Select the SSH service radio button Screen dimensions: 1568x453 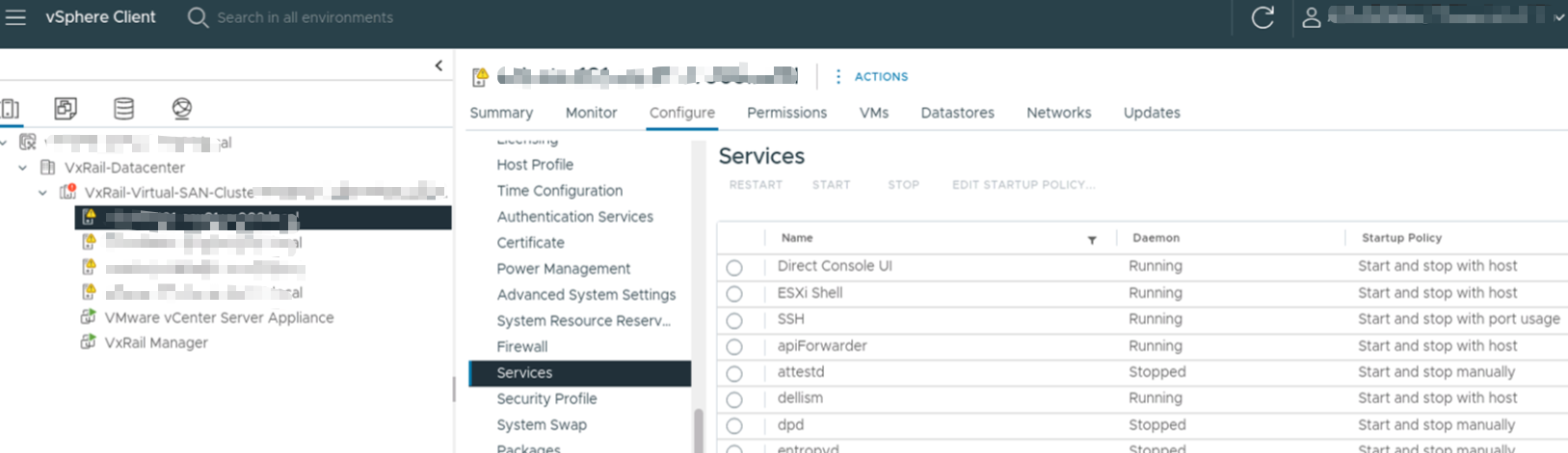[734, 320]
